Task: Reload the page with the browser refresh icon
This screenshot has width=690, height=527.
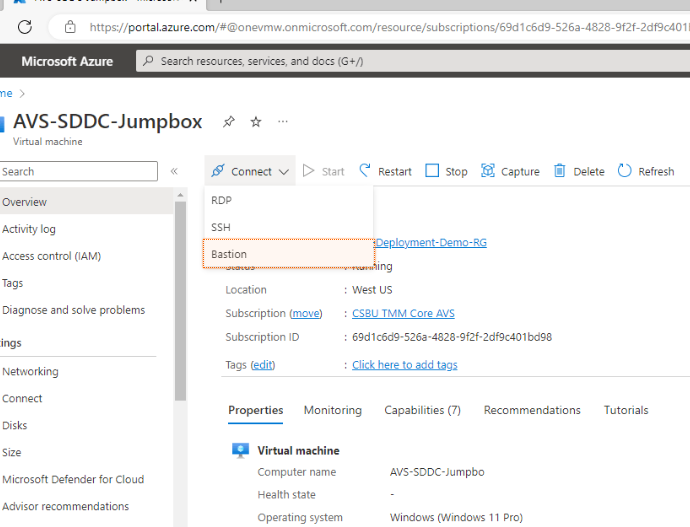Action: tap(25, 27)
